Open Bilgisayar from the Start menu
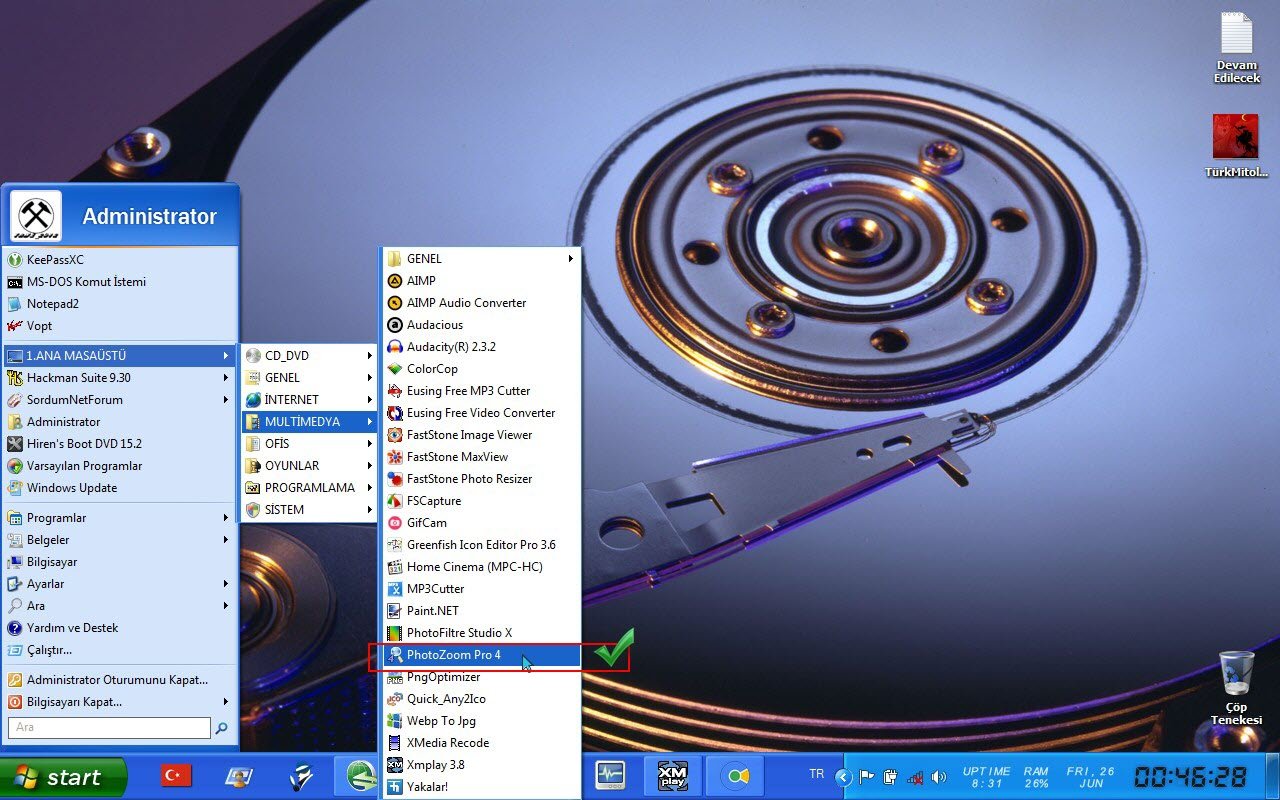Viewport: 1280px width, 800px height. 120,562
